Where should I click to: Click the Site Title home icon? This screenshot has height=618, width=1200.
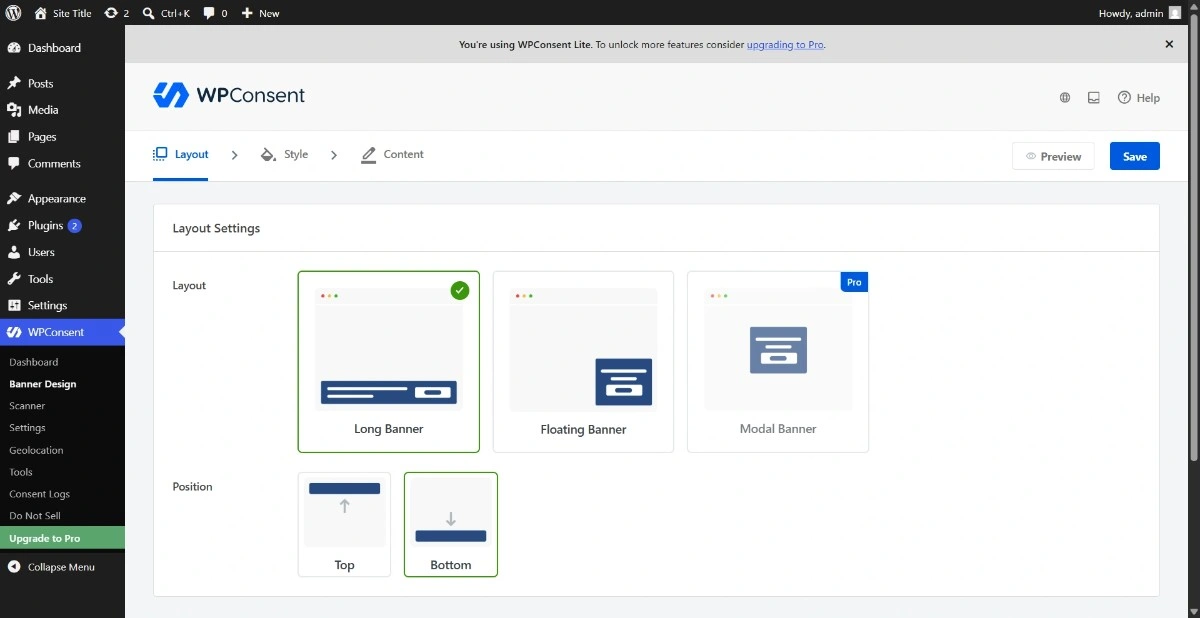pos(40,13)
